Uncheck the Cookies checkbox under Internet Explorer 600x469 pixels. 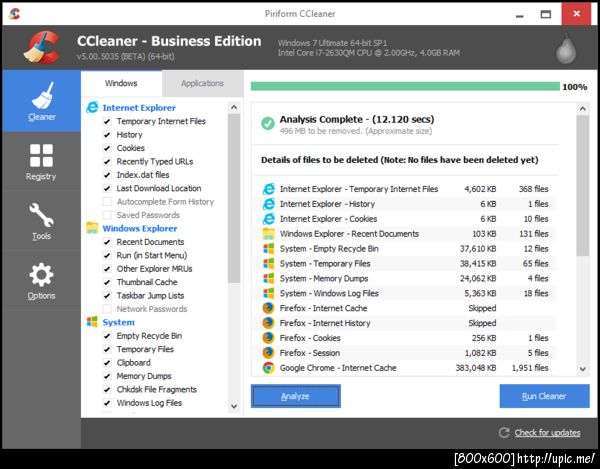point(107,148)
